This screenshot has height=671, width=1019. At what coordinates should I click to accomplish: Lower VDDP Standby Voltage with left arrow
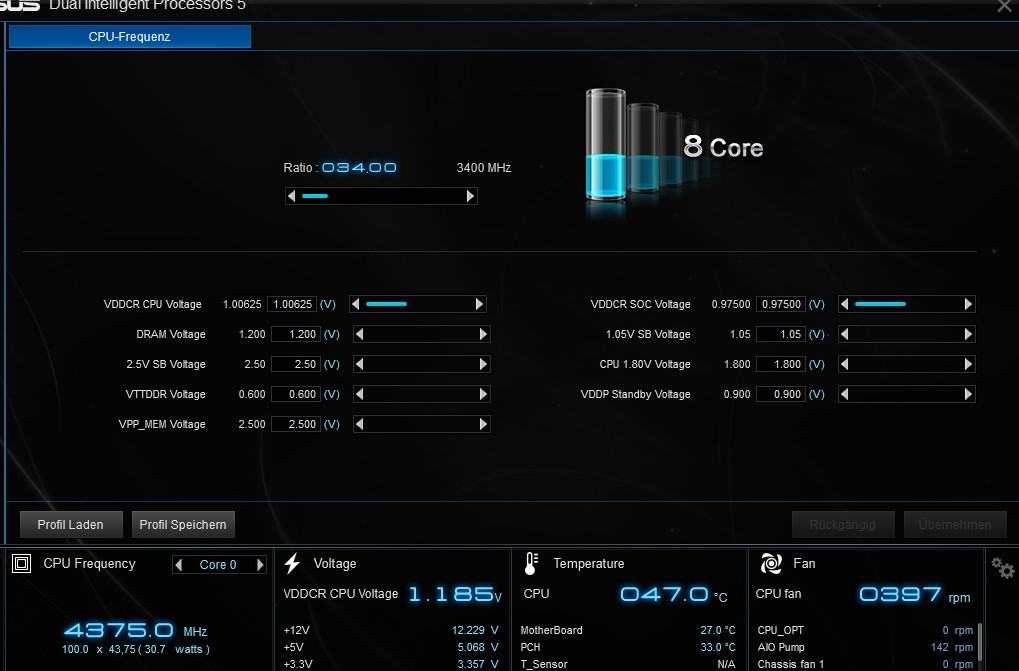point(844,394)
